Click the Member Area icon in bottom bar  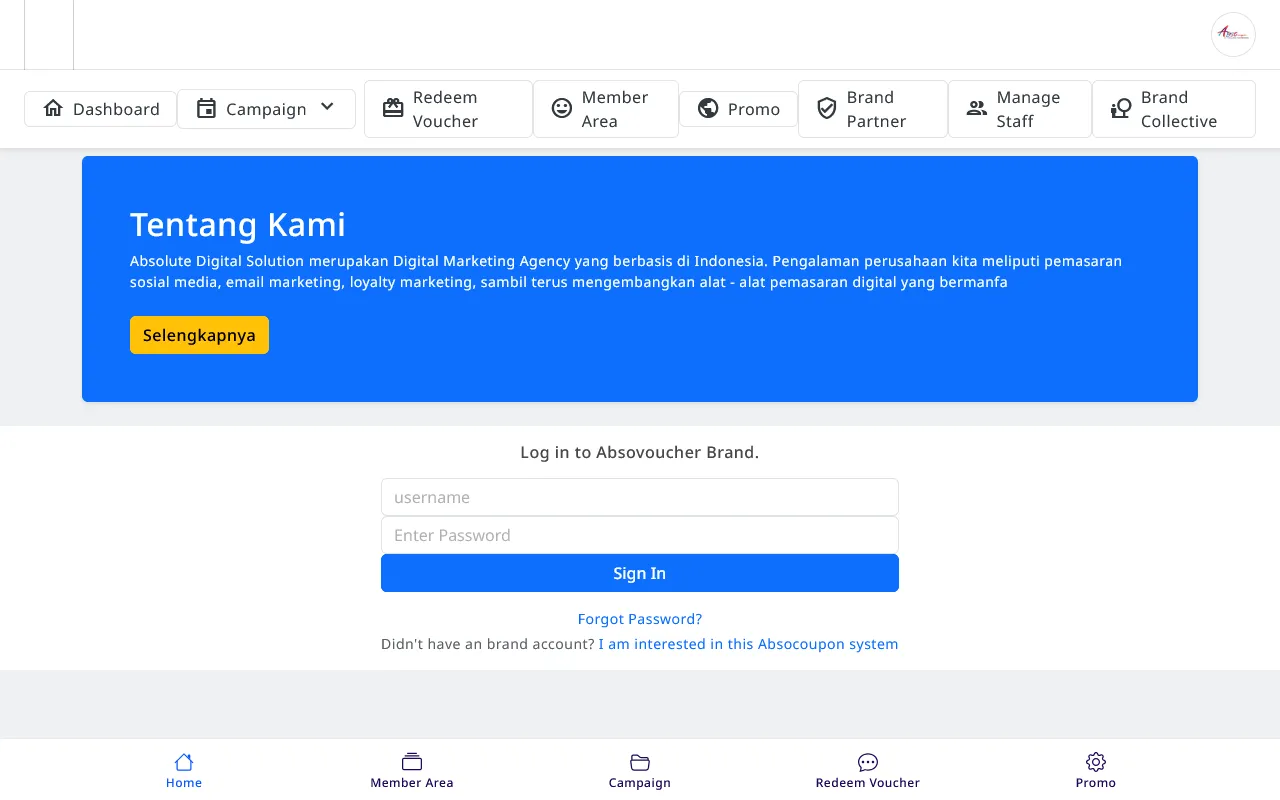coord(412,762)
